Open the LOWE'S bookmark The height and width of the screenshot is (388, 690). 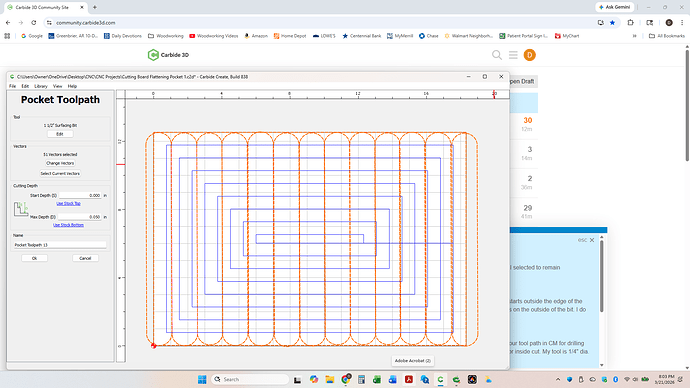click(x=324, y=36)
